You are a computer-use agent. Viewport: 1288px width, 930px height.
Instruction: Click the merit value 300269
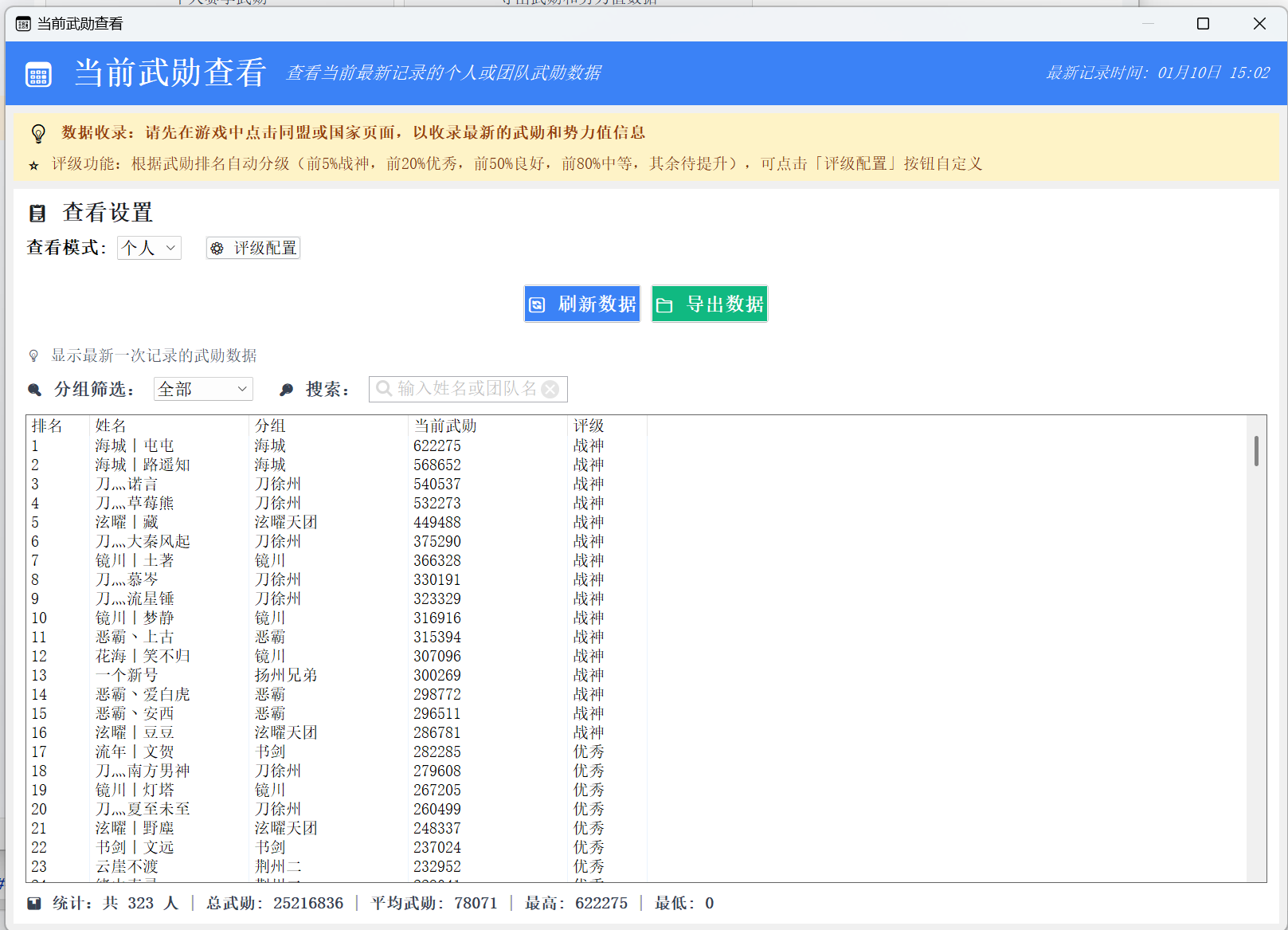pos(437,675)
